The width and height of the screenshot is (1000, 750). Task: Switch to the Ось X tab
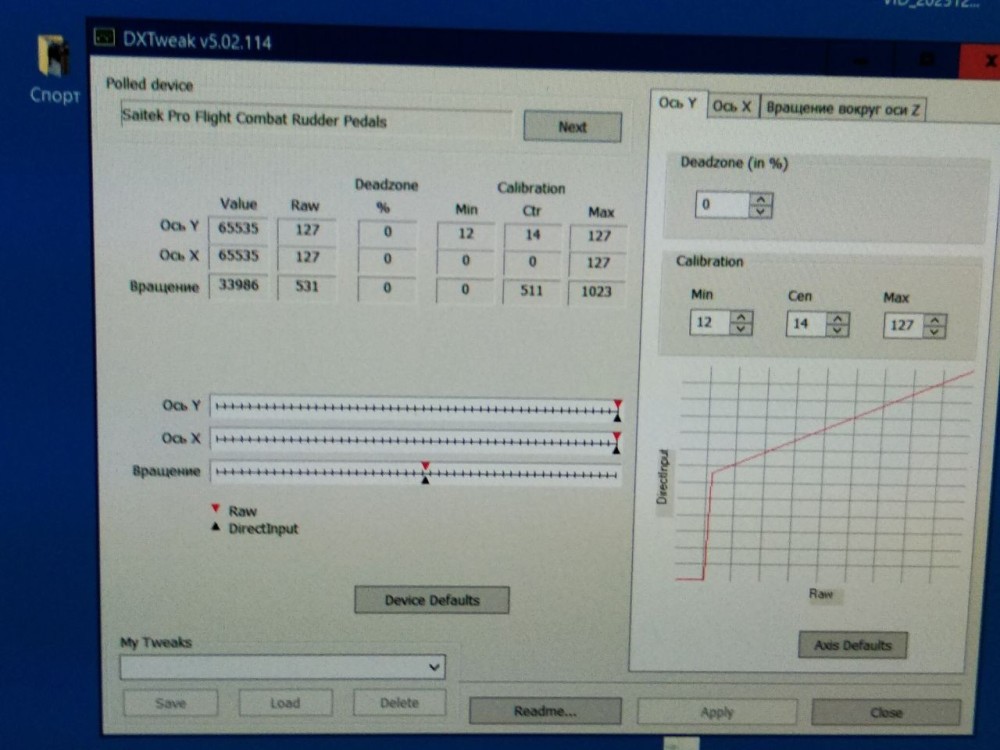732,107
